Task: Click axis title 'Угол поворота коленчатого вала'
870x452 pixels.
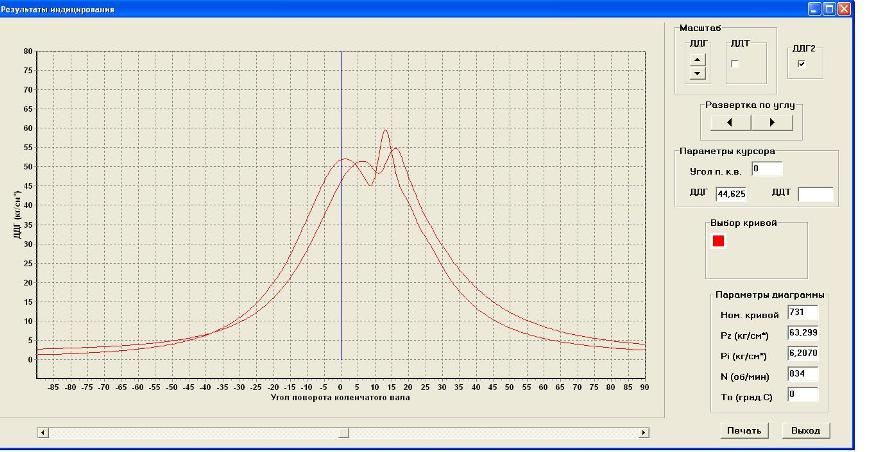Action: pos(340,397)
